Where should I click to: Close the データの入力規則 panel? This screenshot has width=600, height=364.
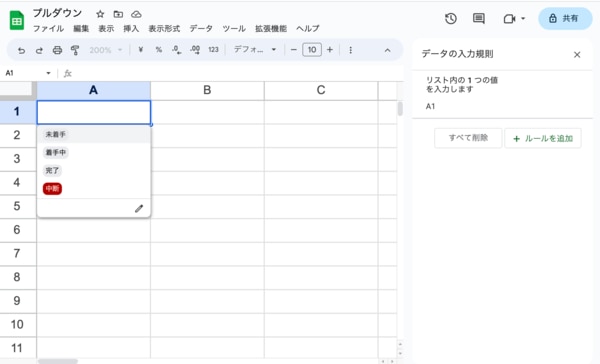click(577, 55)
